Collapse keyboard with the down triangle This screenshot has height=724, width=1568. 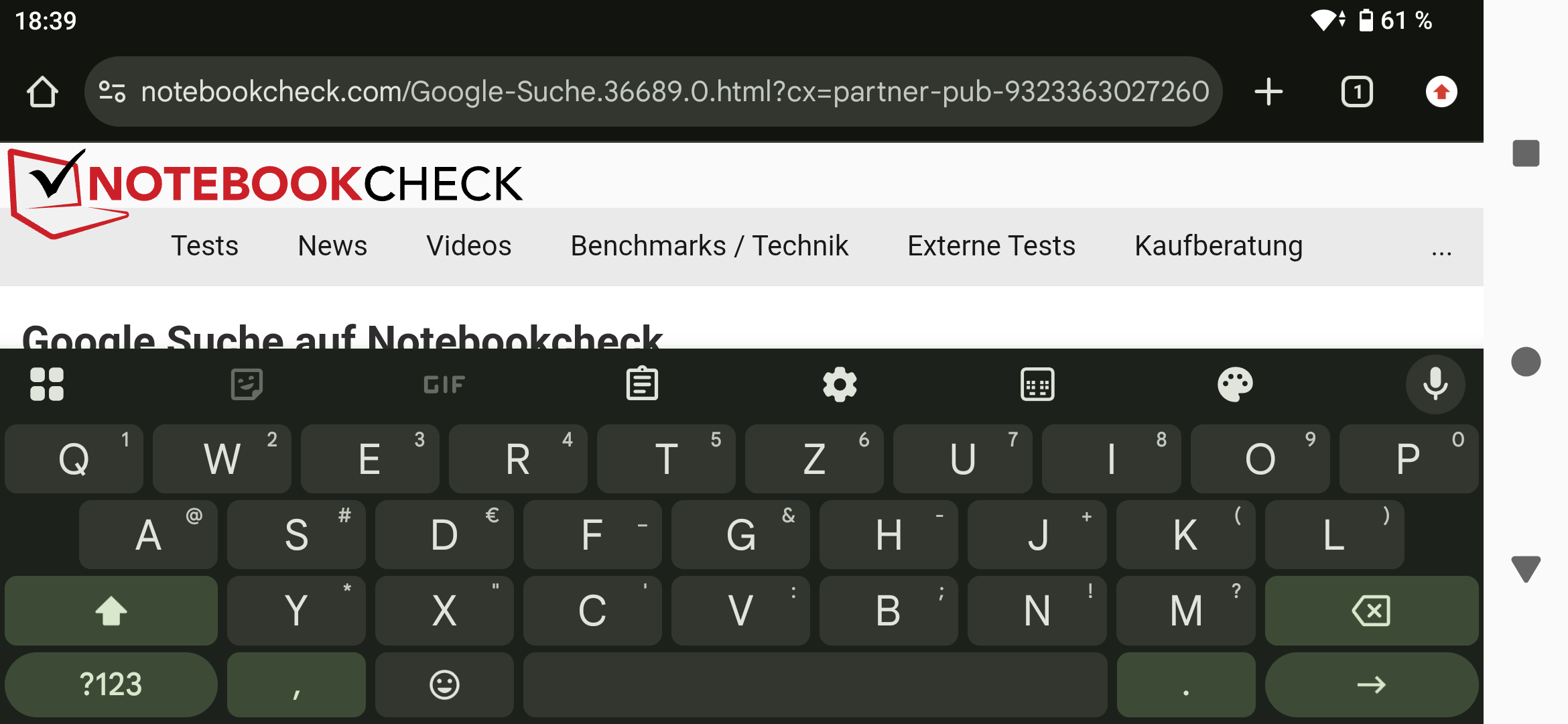click(x=1526, y=568)
